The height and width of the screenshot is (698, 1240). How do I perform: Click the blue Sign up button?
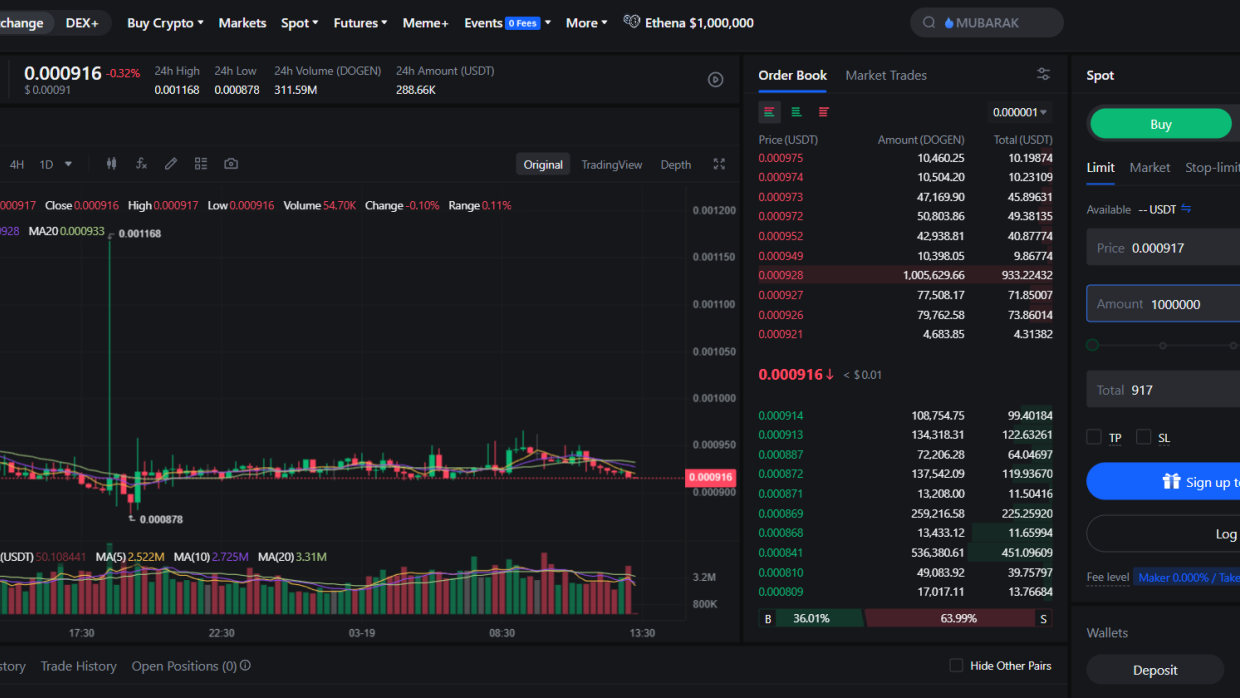(x=1163, y=481)
